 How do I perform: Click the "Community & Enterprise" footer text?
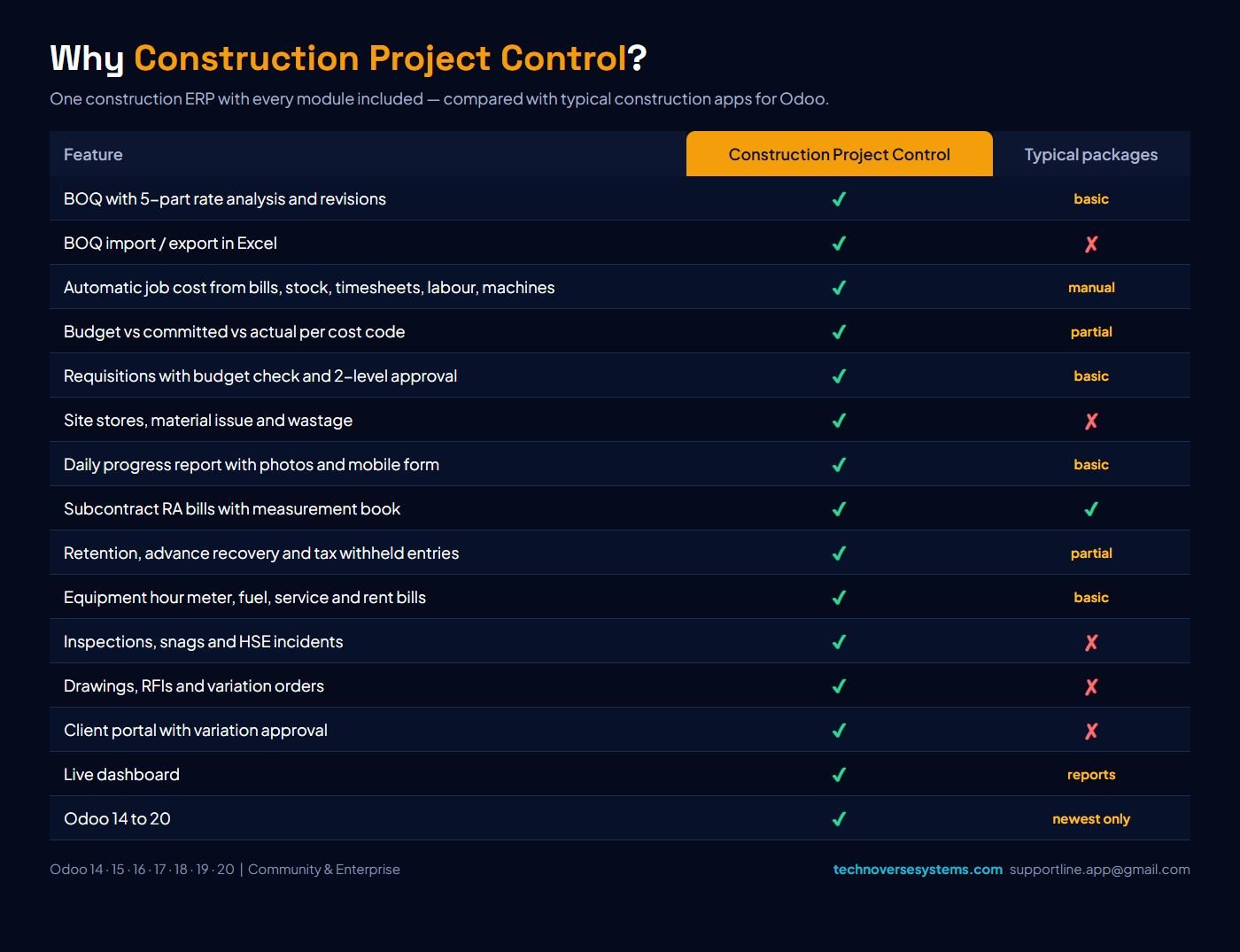(x=324, y=870)
